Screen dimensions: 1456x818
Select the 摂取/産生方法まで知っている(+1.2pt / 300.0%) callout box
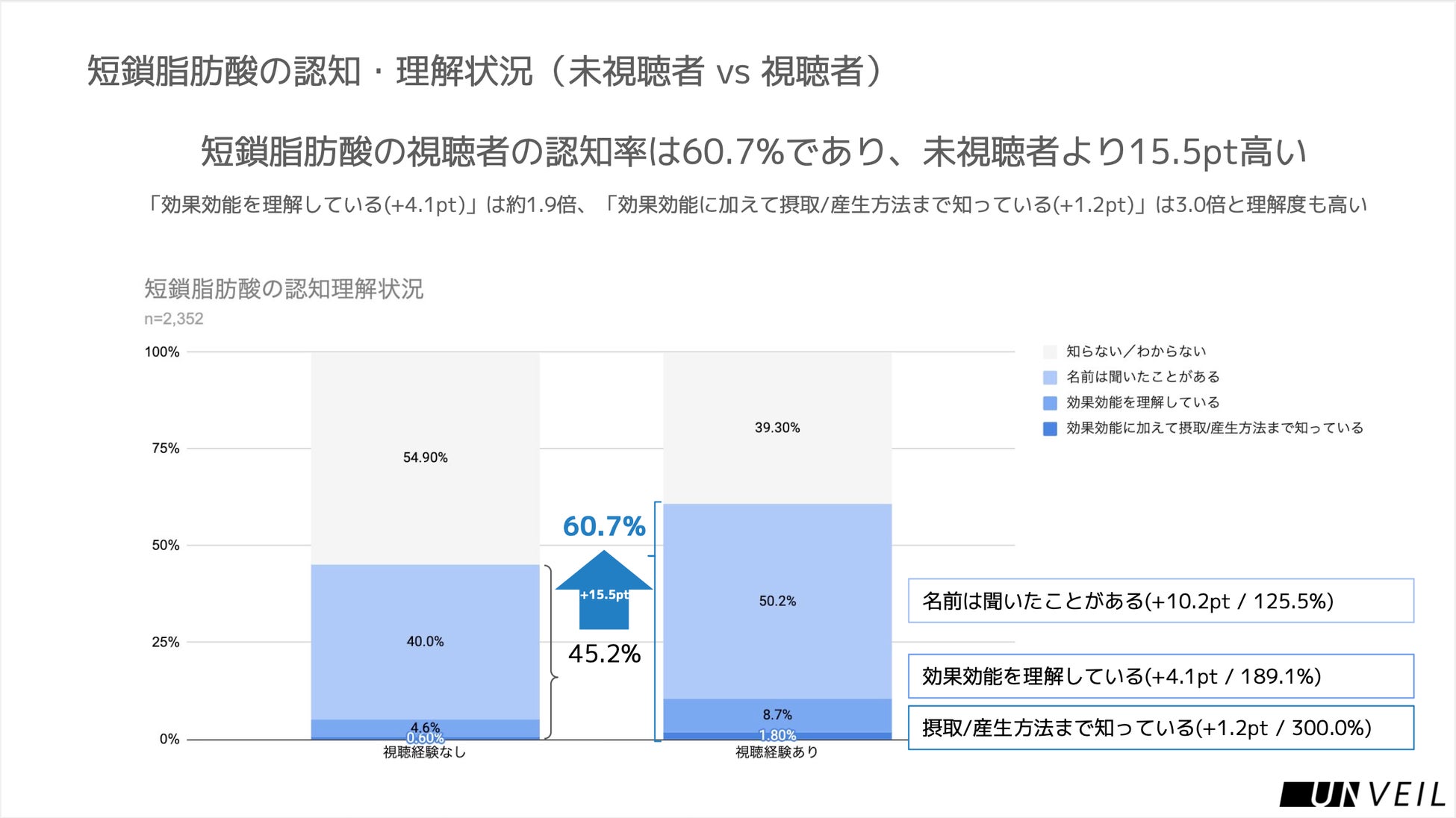[1160, 728]
